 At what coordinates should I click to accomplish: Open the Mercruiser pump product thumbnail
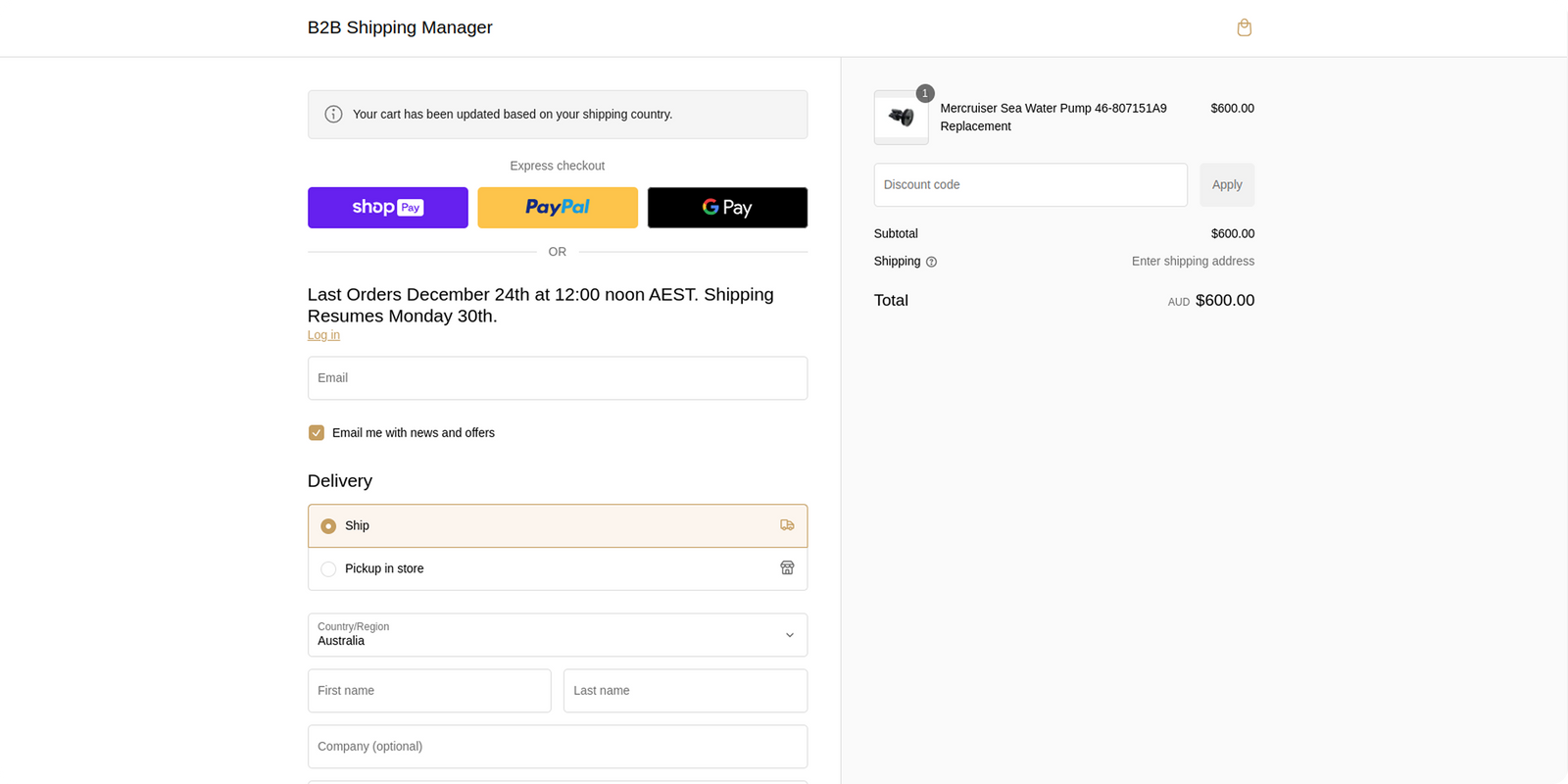click(x=901, y=118)
